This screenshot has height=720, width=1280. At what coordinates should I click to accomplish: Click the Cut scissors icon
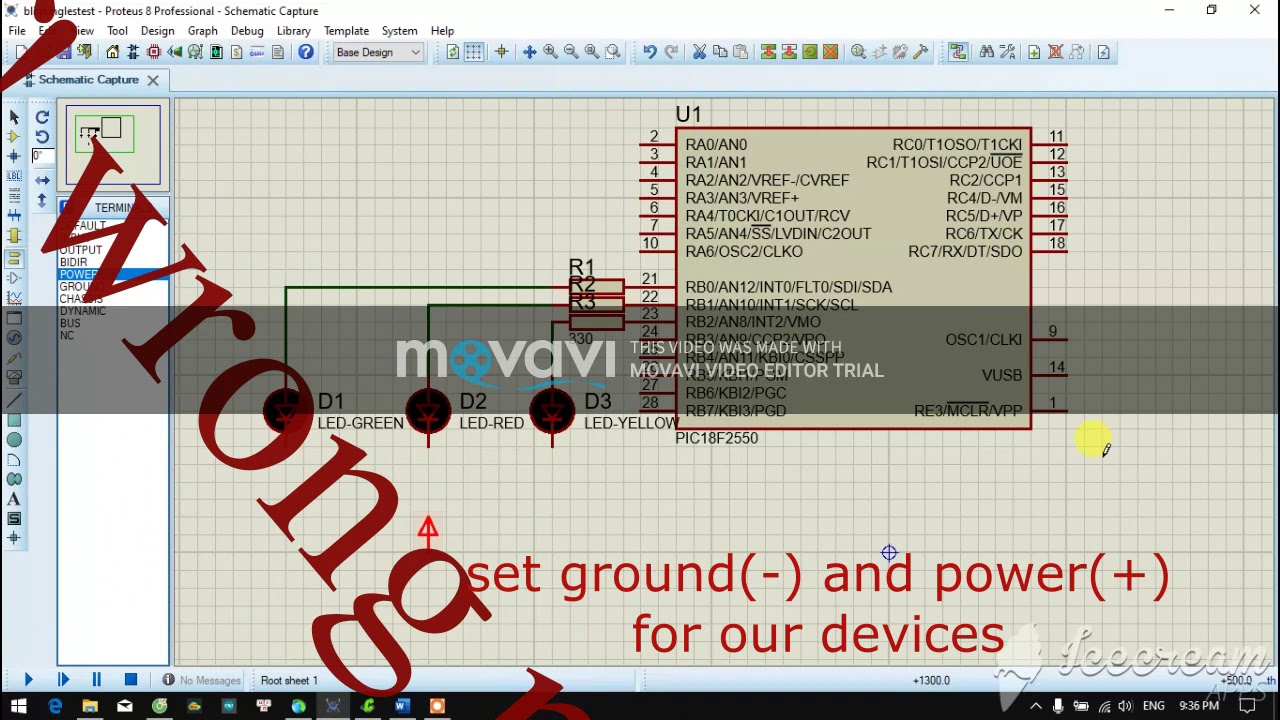(x=699, y=52)
